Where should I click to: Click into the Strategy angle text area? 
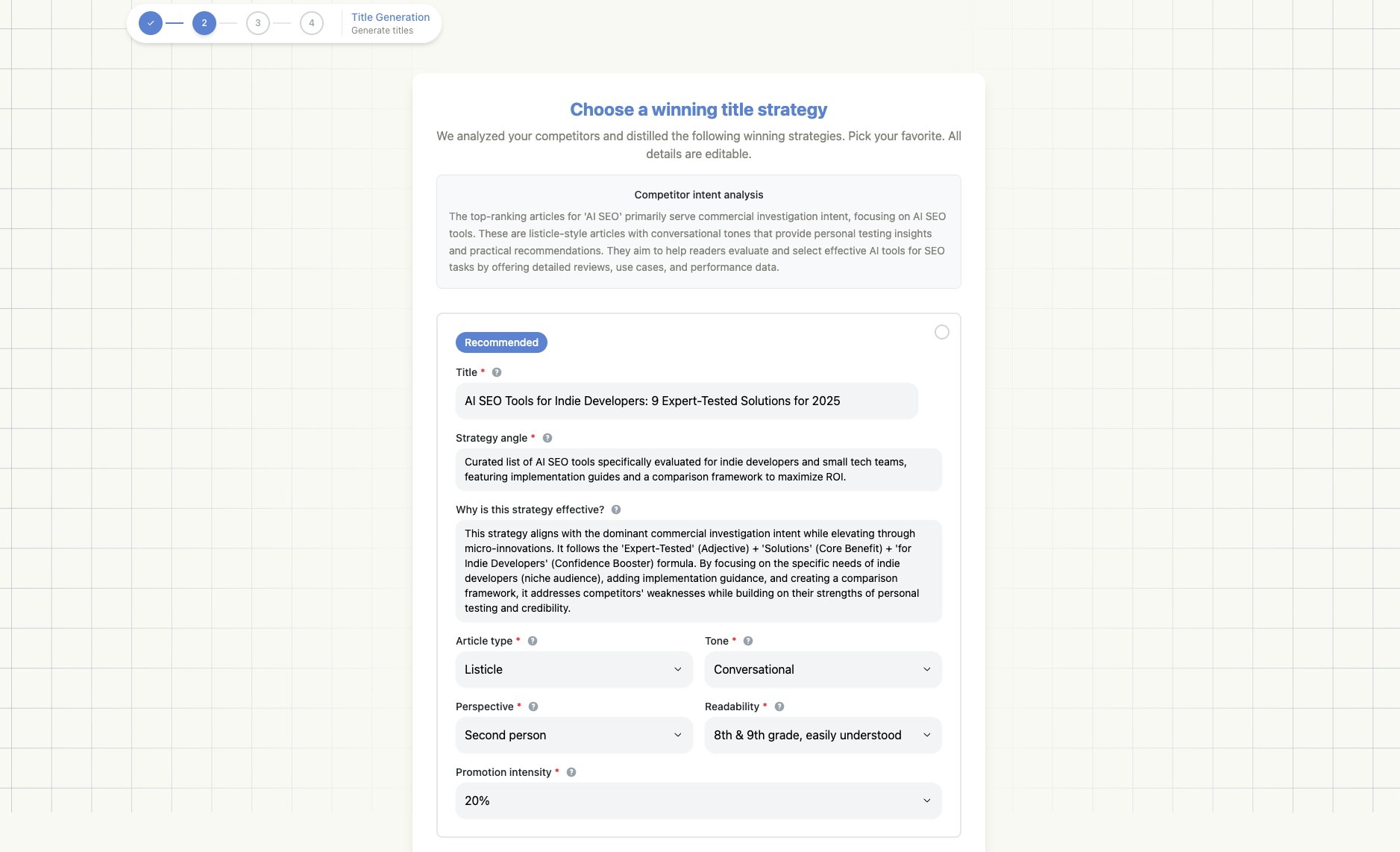pos(698,469)
